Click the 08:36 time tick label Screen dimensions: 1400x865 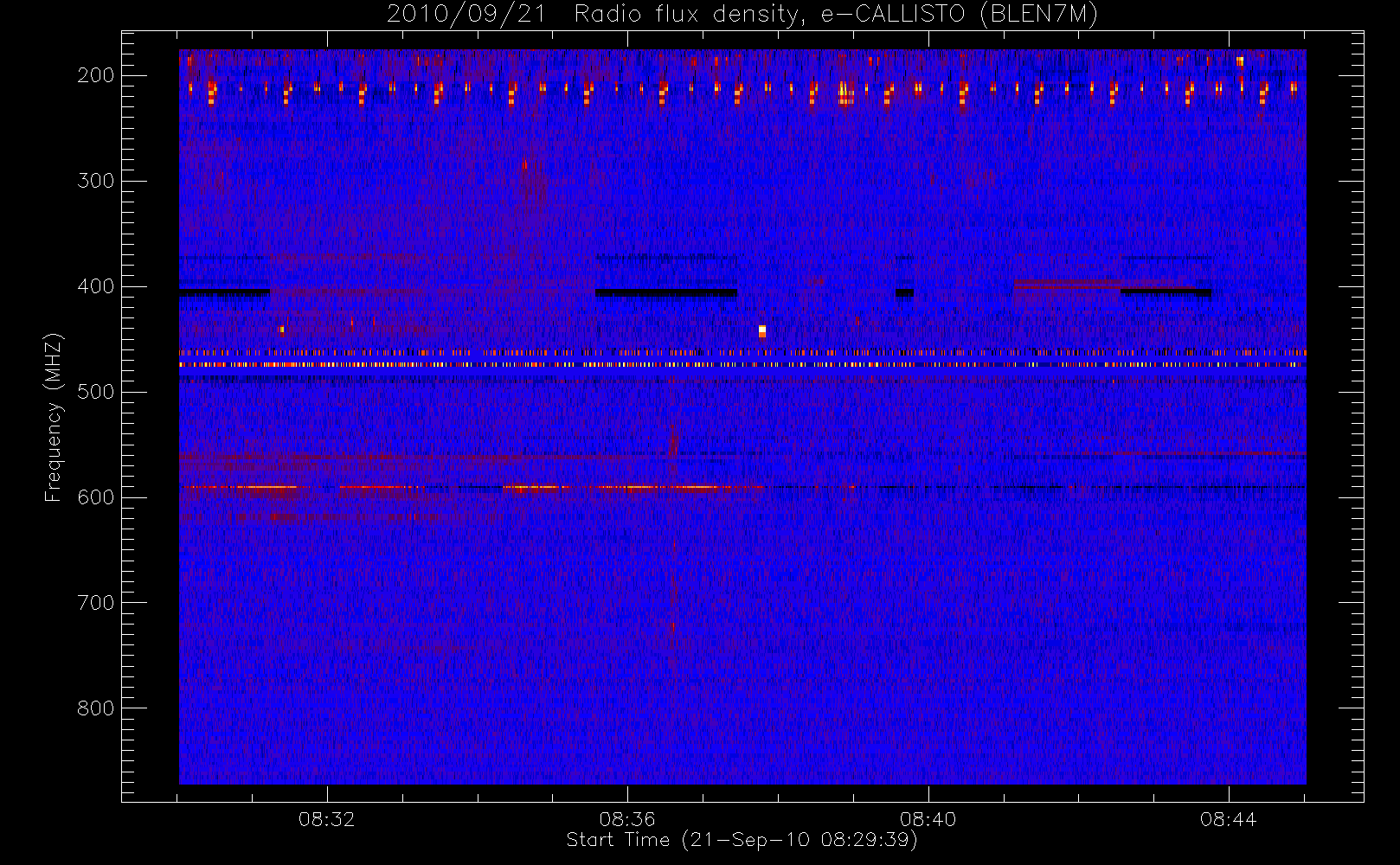tap(627, 819)
